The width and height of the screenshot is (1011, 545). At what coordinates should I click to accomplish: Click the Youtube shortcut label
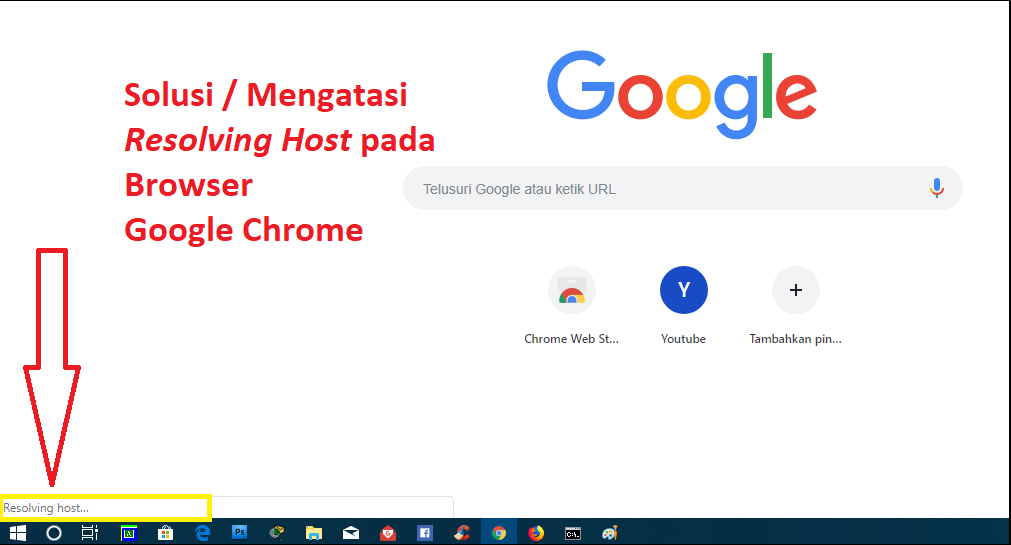coord(683,339)
